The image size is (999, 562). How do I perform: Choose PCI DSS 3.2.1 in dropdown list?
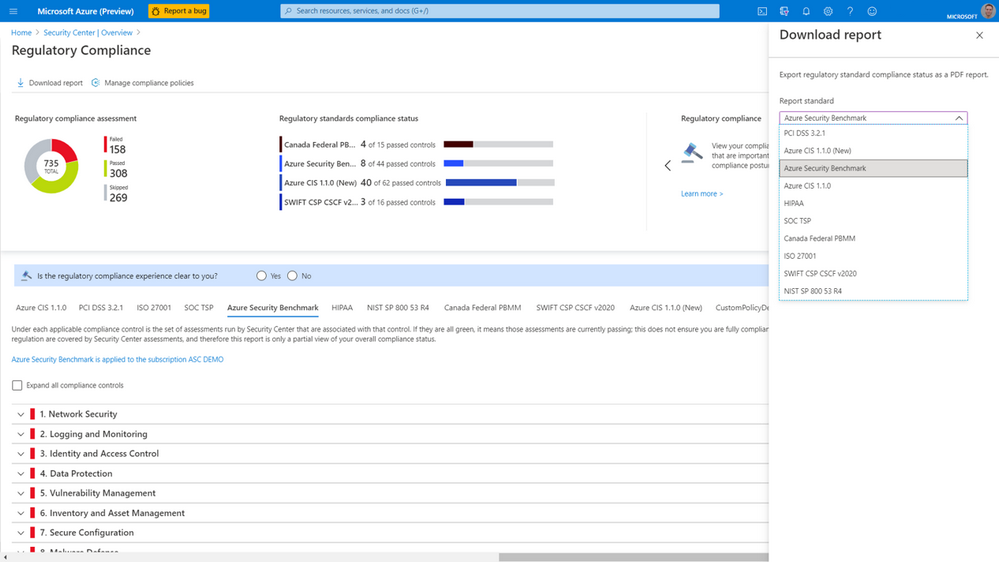click(873, 133)
